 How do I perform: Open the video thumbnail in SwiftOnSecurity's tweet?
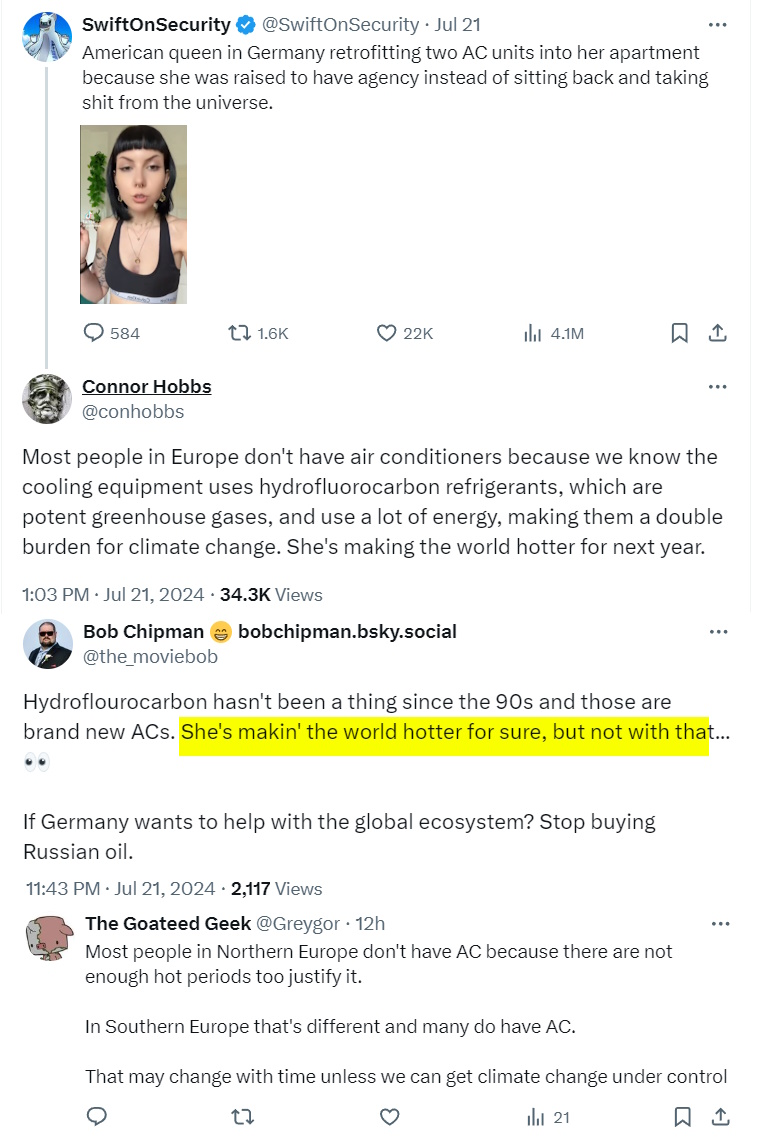pos(133,214)
